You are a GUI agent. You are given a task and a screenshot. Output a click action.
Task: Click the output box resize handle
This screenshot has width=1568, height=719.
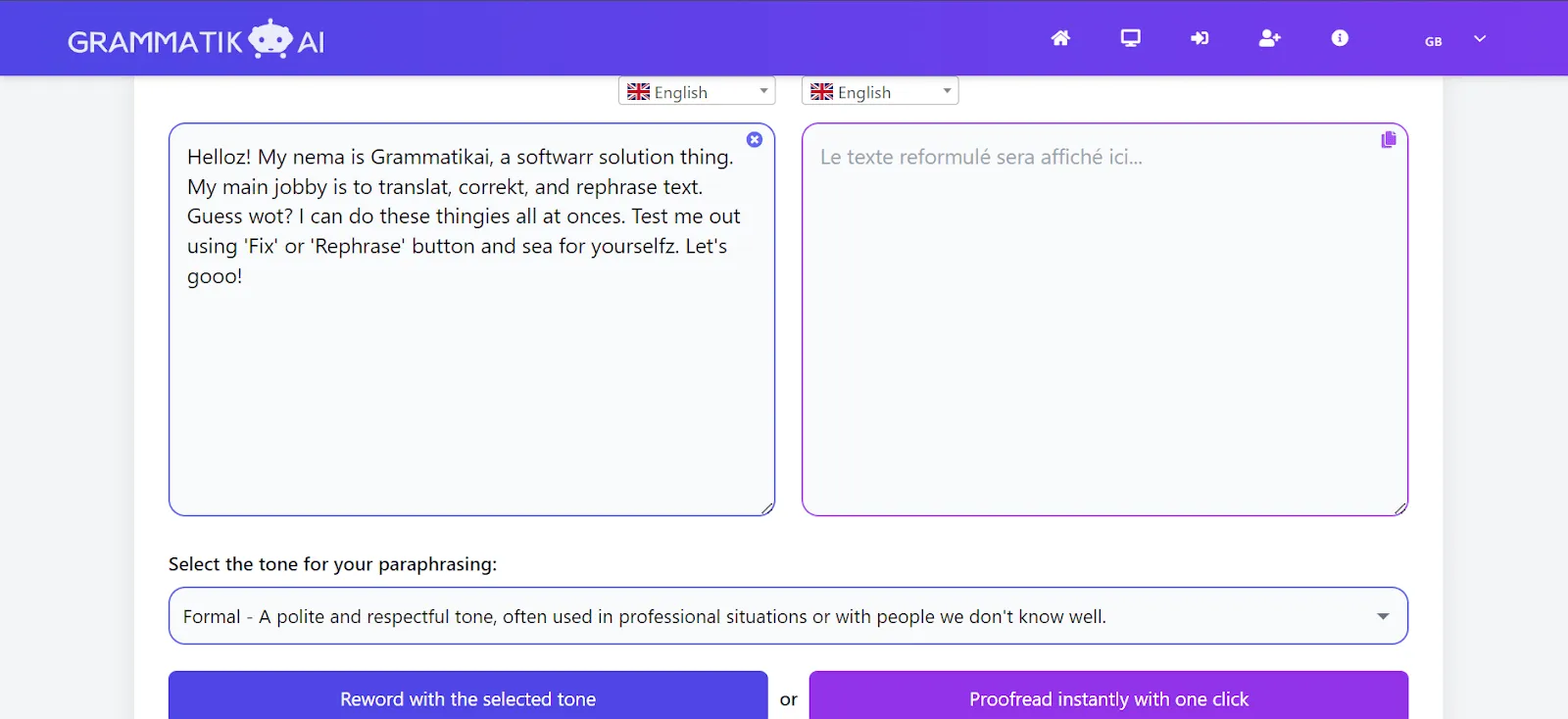pos(1400,508)
